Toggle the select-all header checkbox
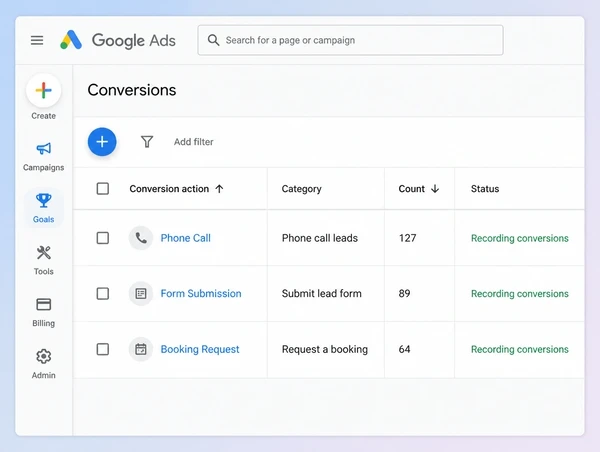 coord(103,189)
